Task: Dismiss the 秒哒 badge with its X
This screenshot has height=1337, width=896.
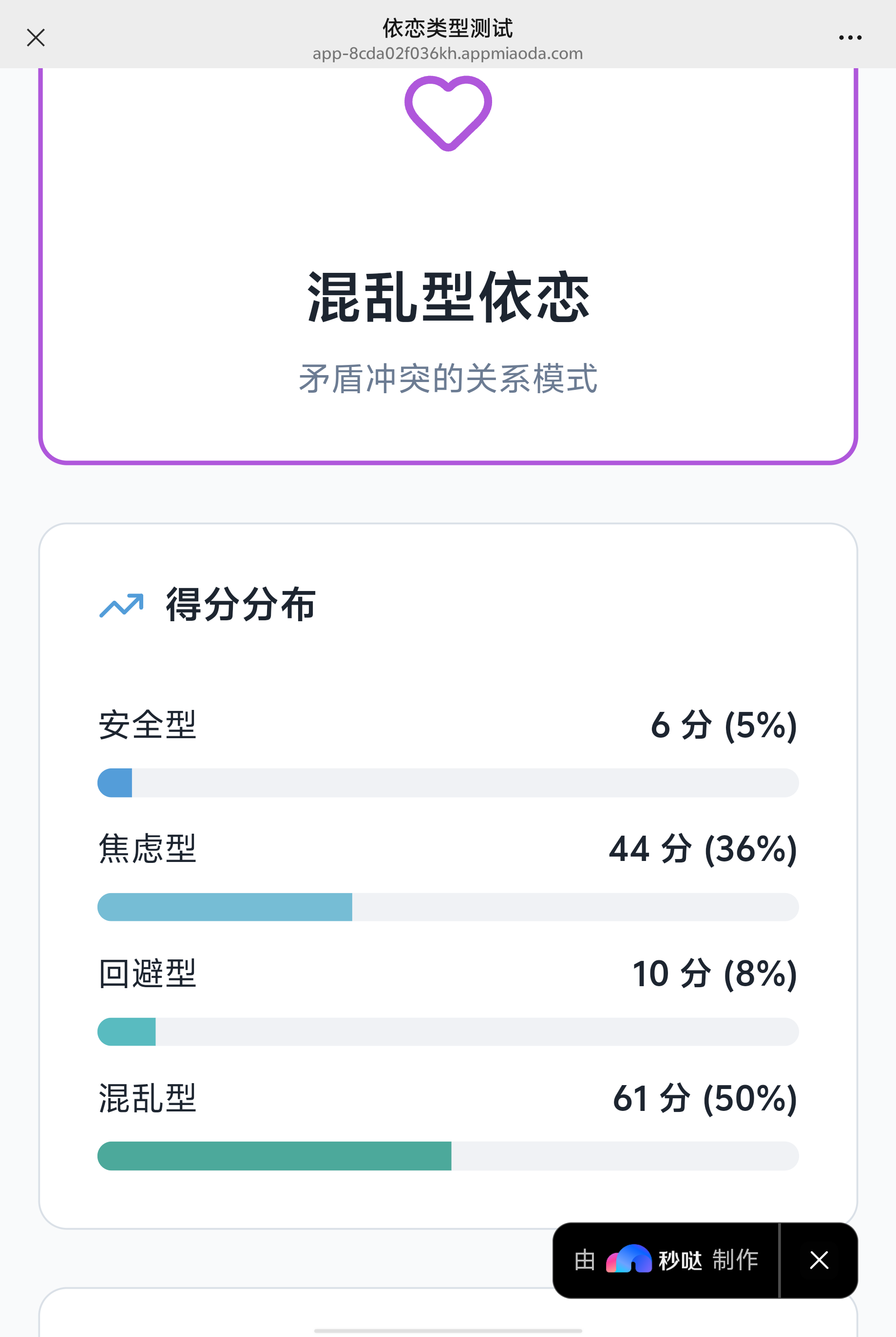Action: pyautogui.click(x=819, y=1260)
